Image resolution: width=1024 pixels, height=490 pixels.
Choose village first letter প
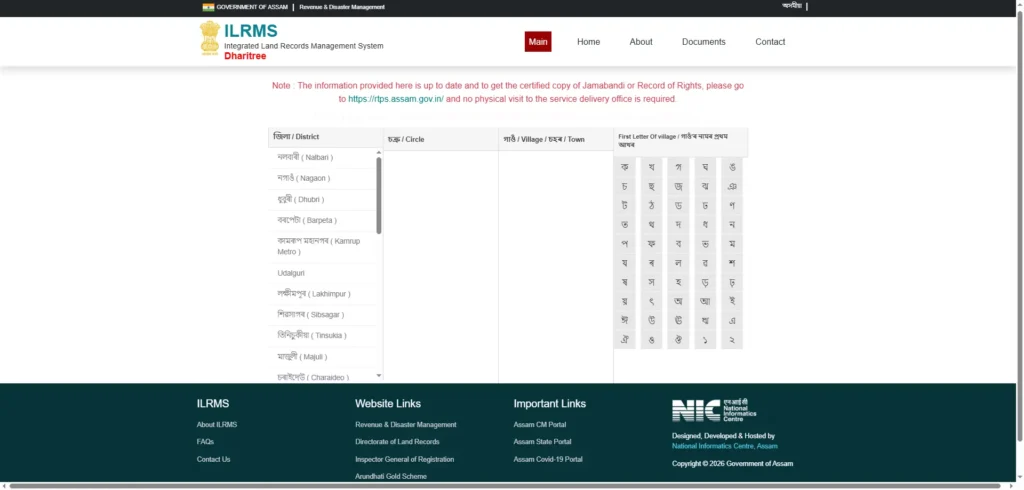[625, 244]
